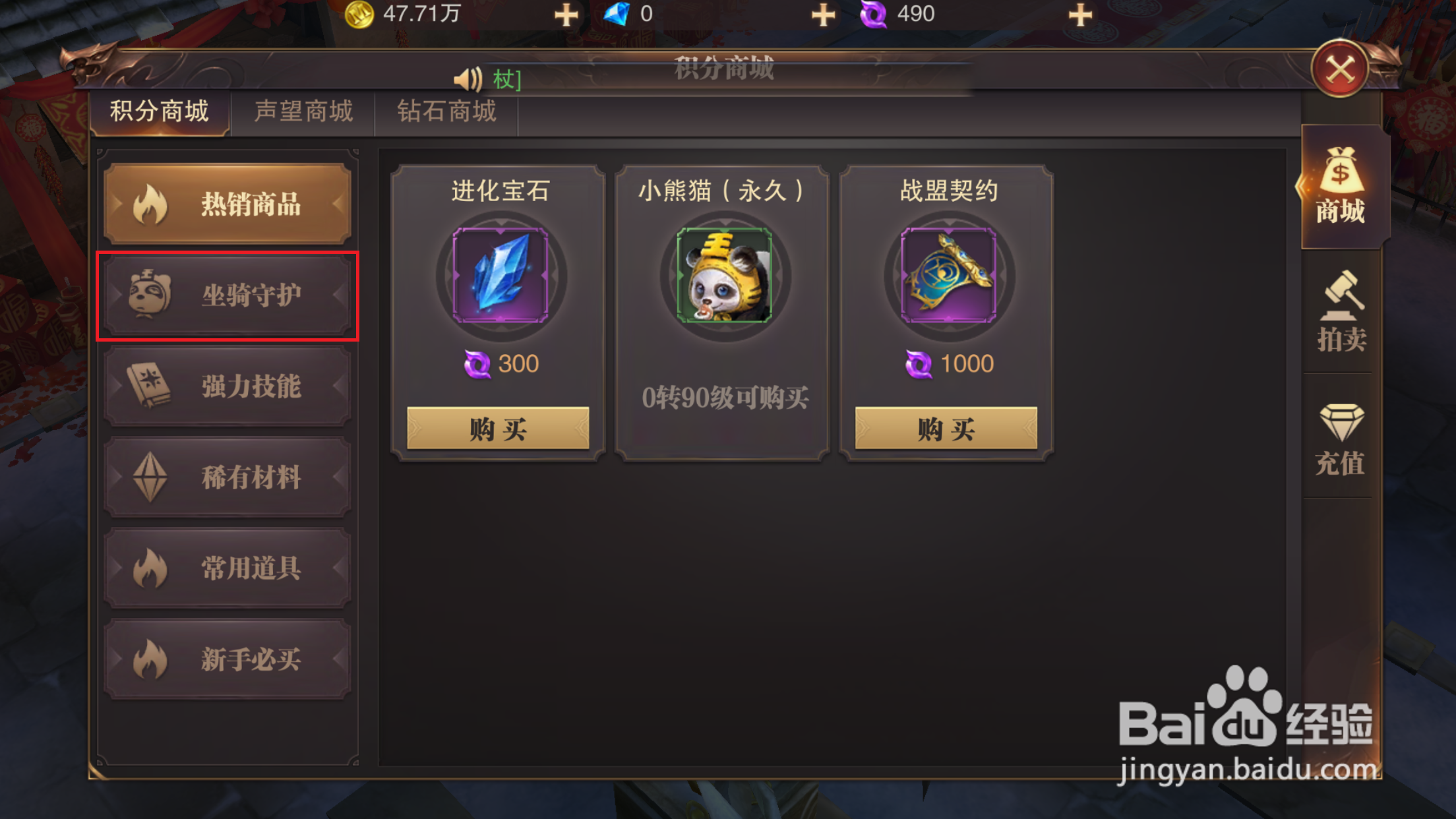Viewport: 1456px width, 819px height.
Task: Add diamonds with the plus icon
Action: click(823, 15)
